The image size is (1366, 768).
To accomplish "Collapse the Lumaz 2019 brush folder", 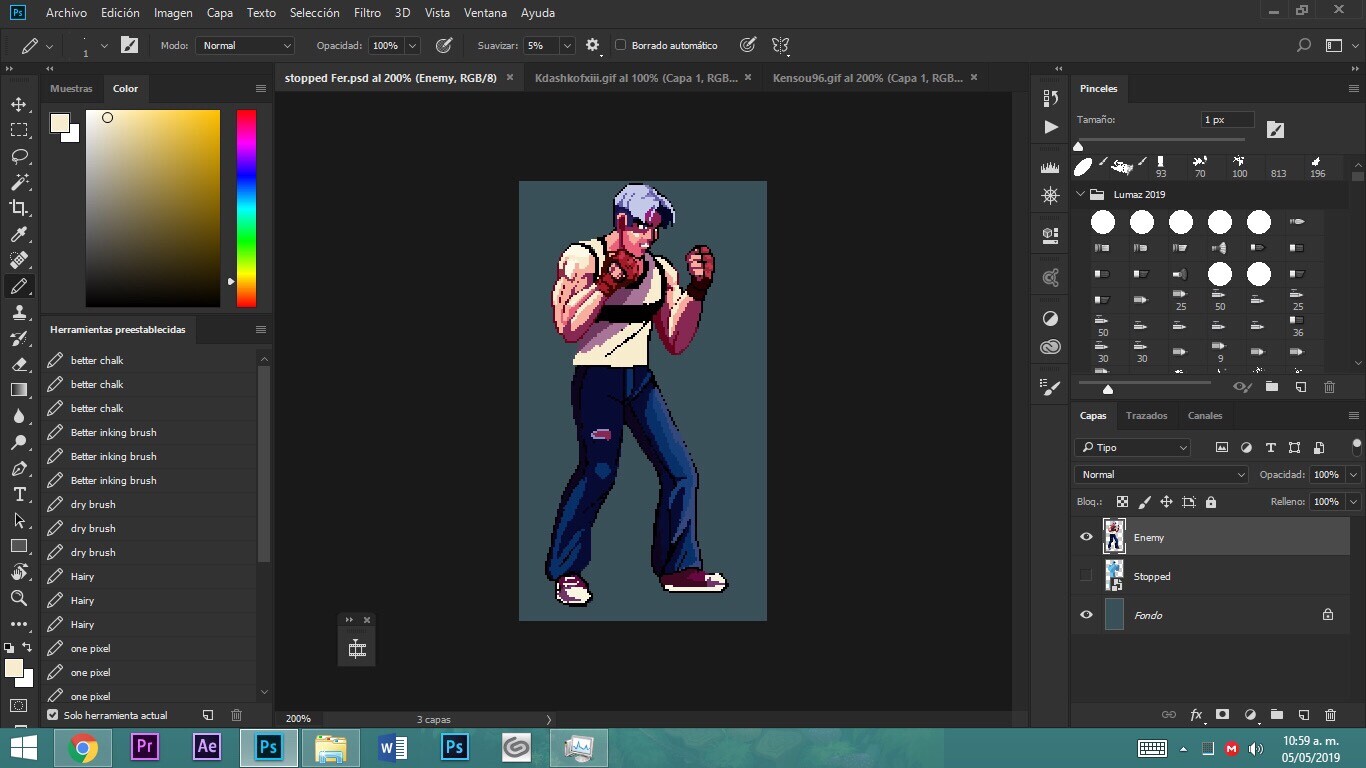I will [1080, 194].
